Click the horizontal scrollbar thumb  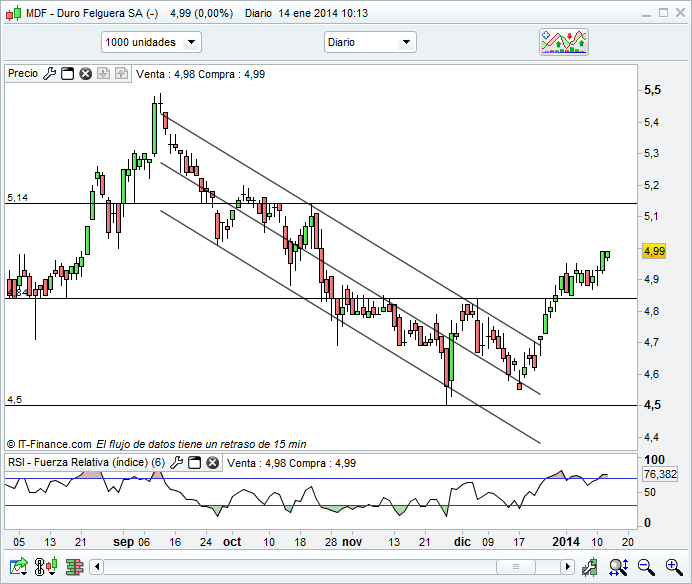[515, 566]
